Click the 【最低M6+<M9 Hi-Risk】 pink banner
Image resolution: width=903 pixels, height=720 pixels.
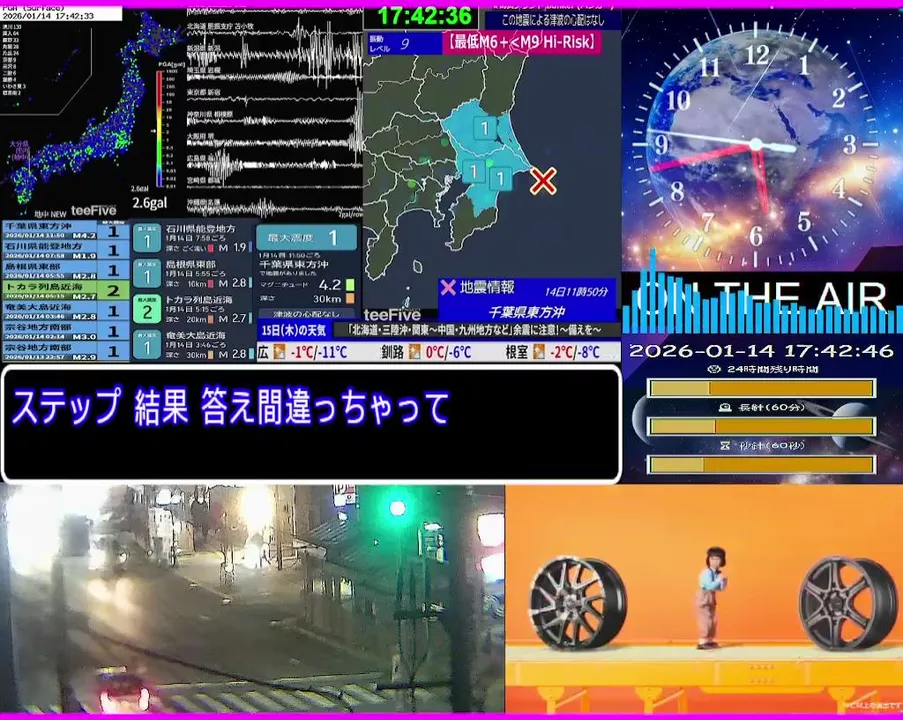click(521, 42)
